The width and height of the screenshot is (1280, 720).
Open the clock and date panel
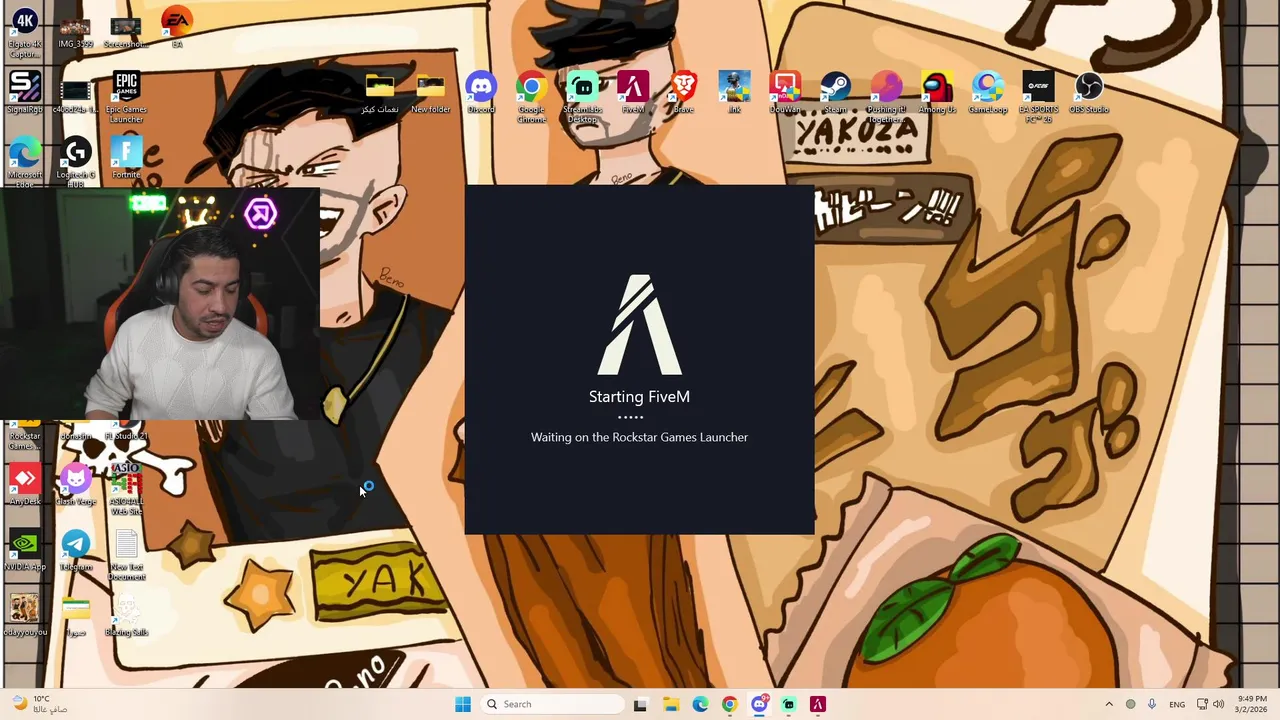click(1252, 704)
